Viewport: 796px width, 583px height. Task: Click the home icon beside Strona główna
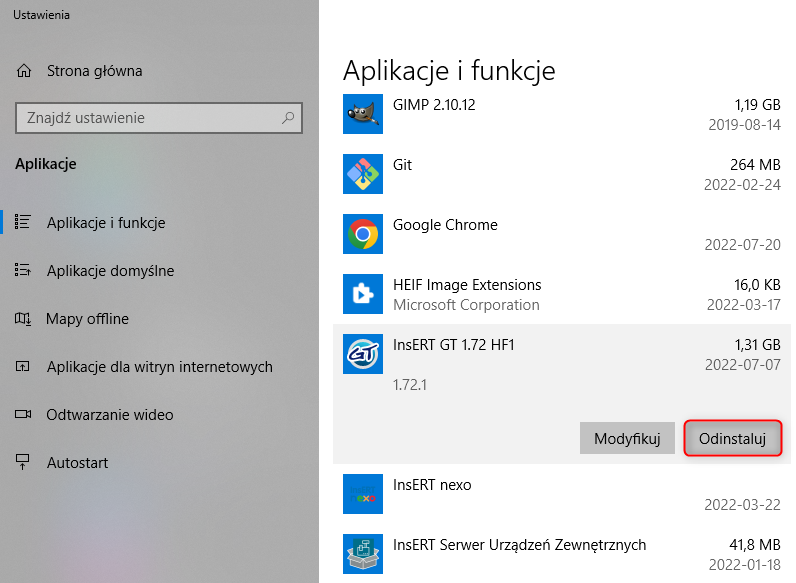tap(24, 71)
